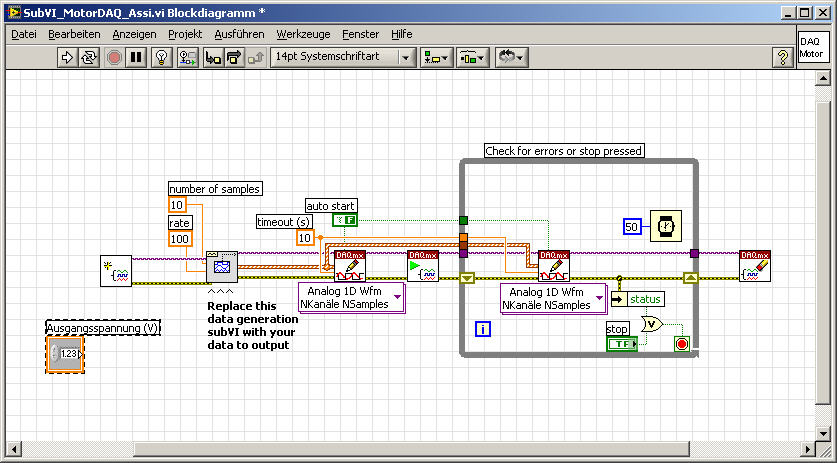The height and width of the screenshot is (463, 837).
Task: Click the Run arrow button
Action: 69,57
